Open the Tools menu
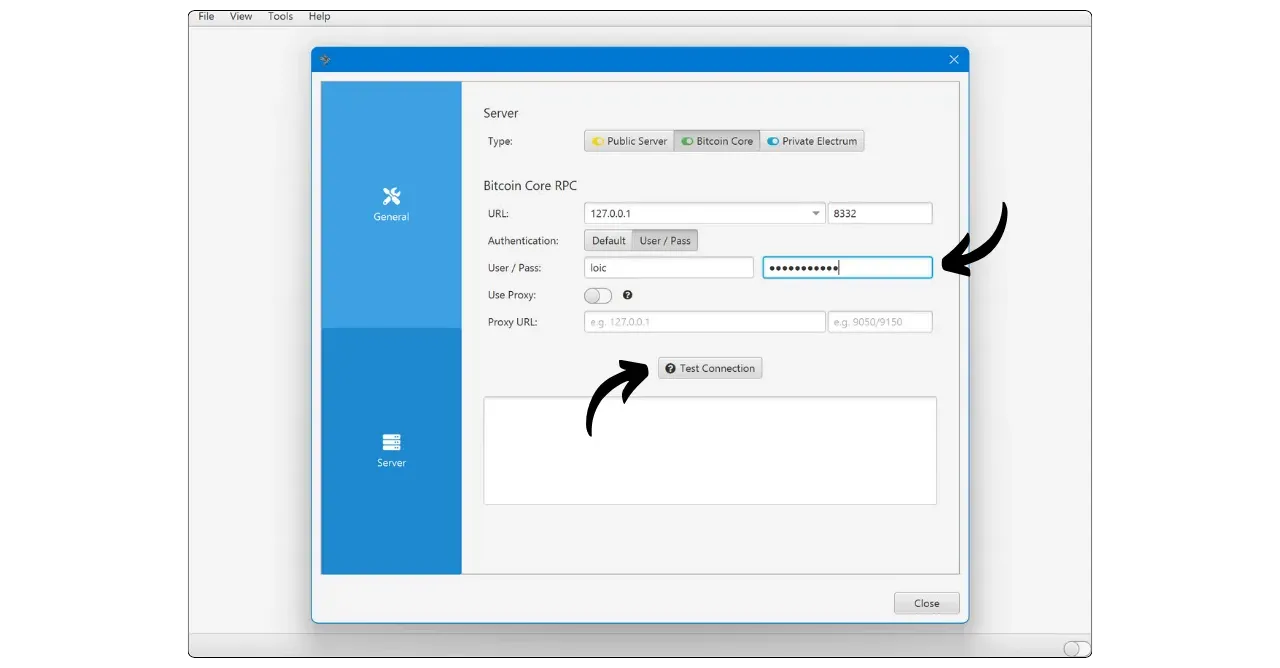This screenshot has height=668, width=1280. (281, 17)
